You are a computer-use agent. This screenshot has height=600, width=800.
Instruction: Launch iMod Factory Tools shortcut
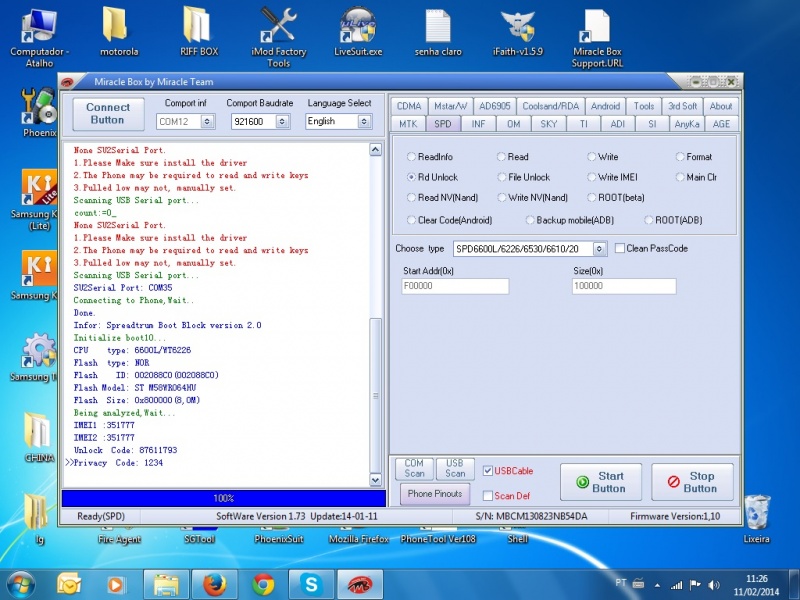point(279,38)
